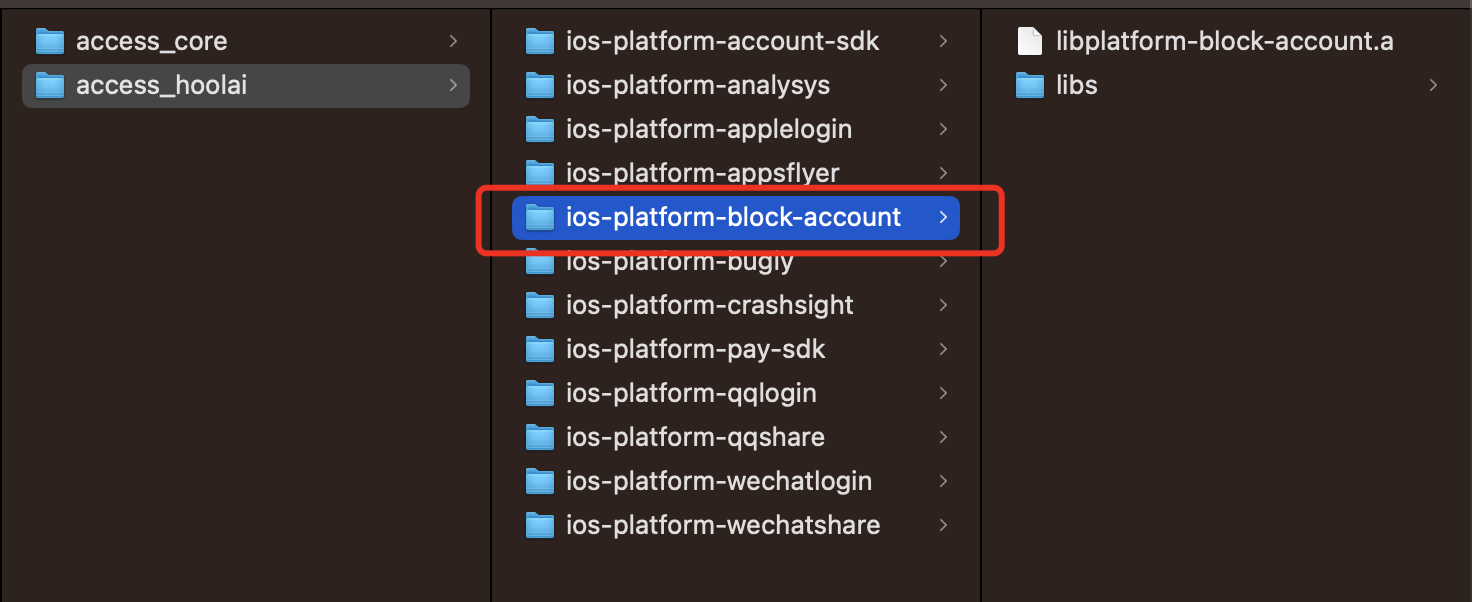Image resolution: width=1472 pixels, height=602 pixels.
Task: Select the ios-platform-wechatlogin folder name
Action: click(718, 481)
